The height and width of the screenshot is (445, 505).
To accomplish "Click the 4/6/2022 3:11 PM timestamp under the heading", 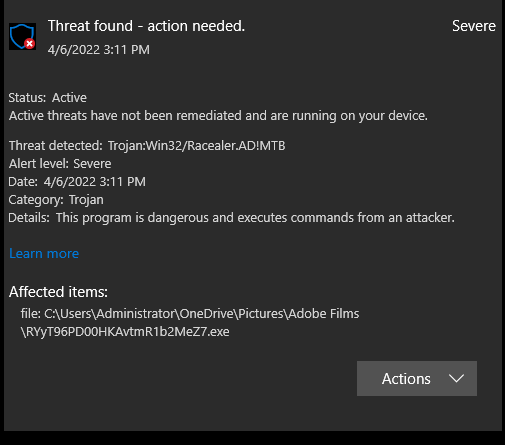I will tap(99, 50).
